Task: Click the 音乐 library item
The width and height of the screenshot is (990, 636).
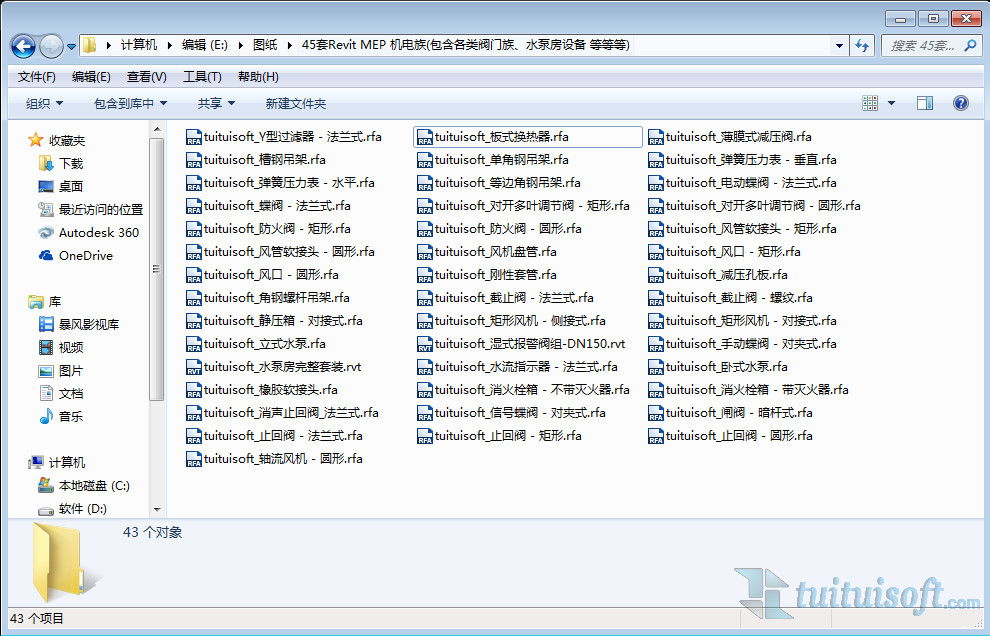Action: pos(70,416)
